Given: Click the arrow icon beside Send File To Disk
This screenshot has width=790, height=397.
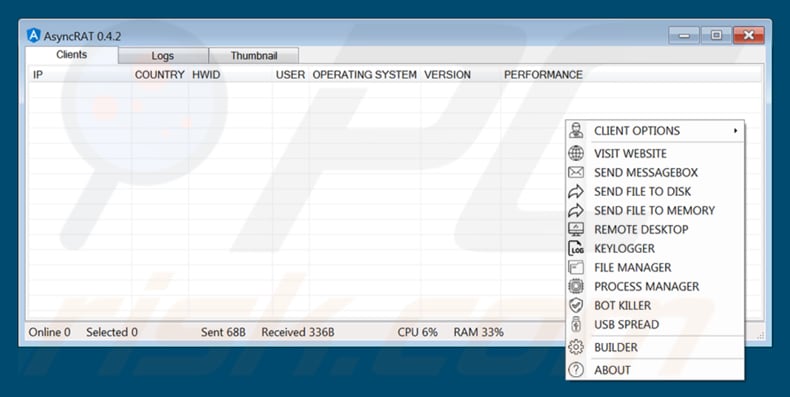Looking at the screenshot, I should 576,191.
